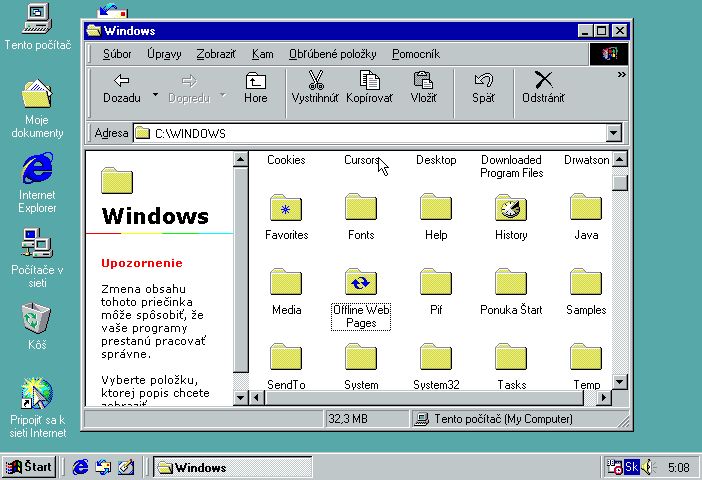The height and width of the screenshot is (480, 702).
Task: Select the Fonts folder
Action: 361,208
